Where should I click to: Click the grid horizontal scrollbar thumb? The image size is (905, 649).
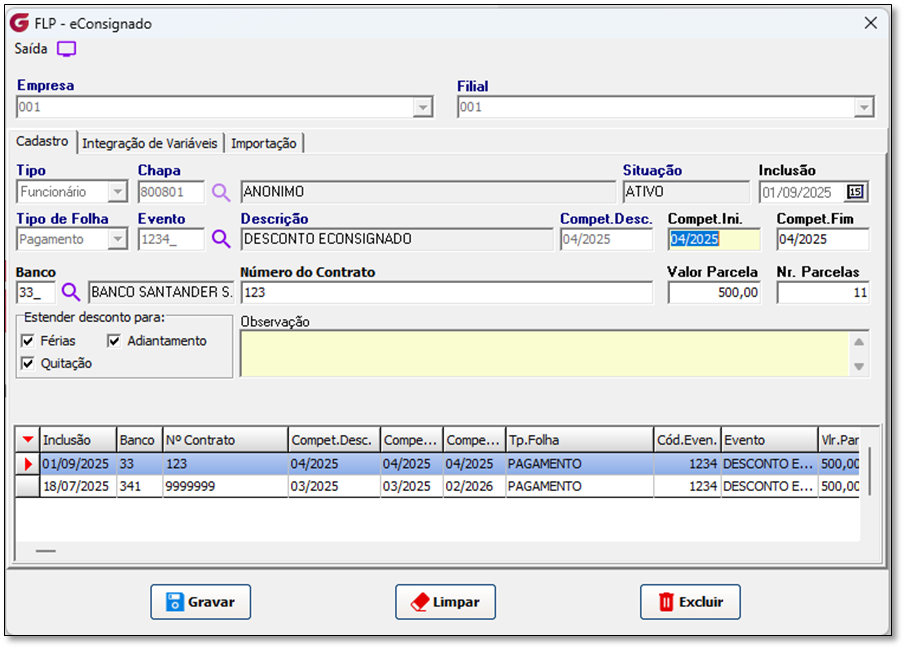click(x=46, y=551)
